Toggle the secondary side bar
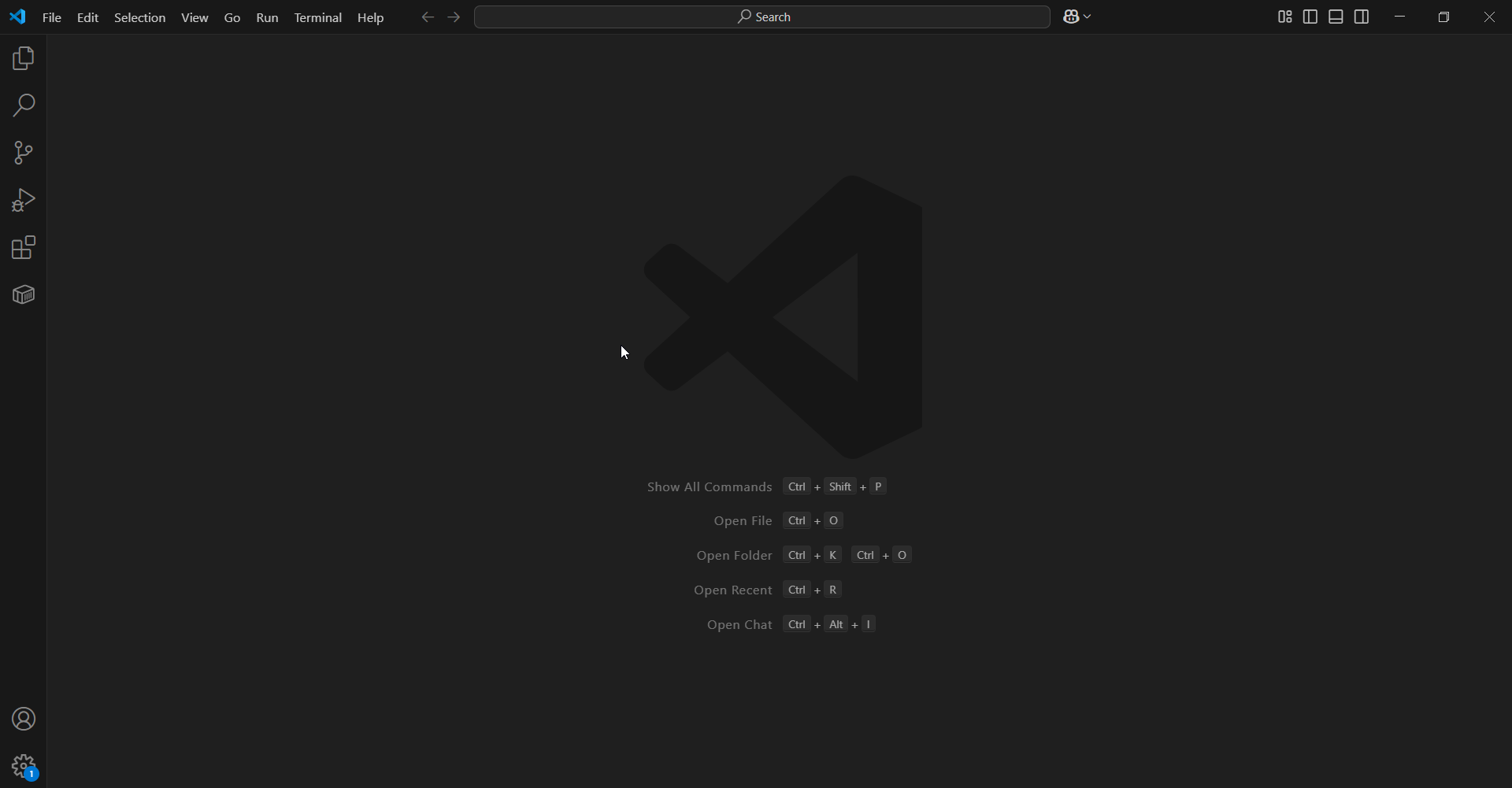This screenshot has height=788, width=1512. tap(1362, 17)
